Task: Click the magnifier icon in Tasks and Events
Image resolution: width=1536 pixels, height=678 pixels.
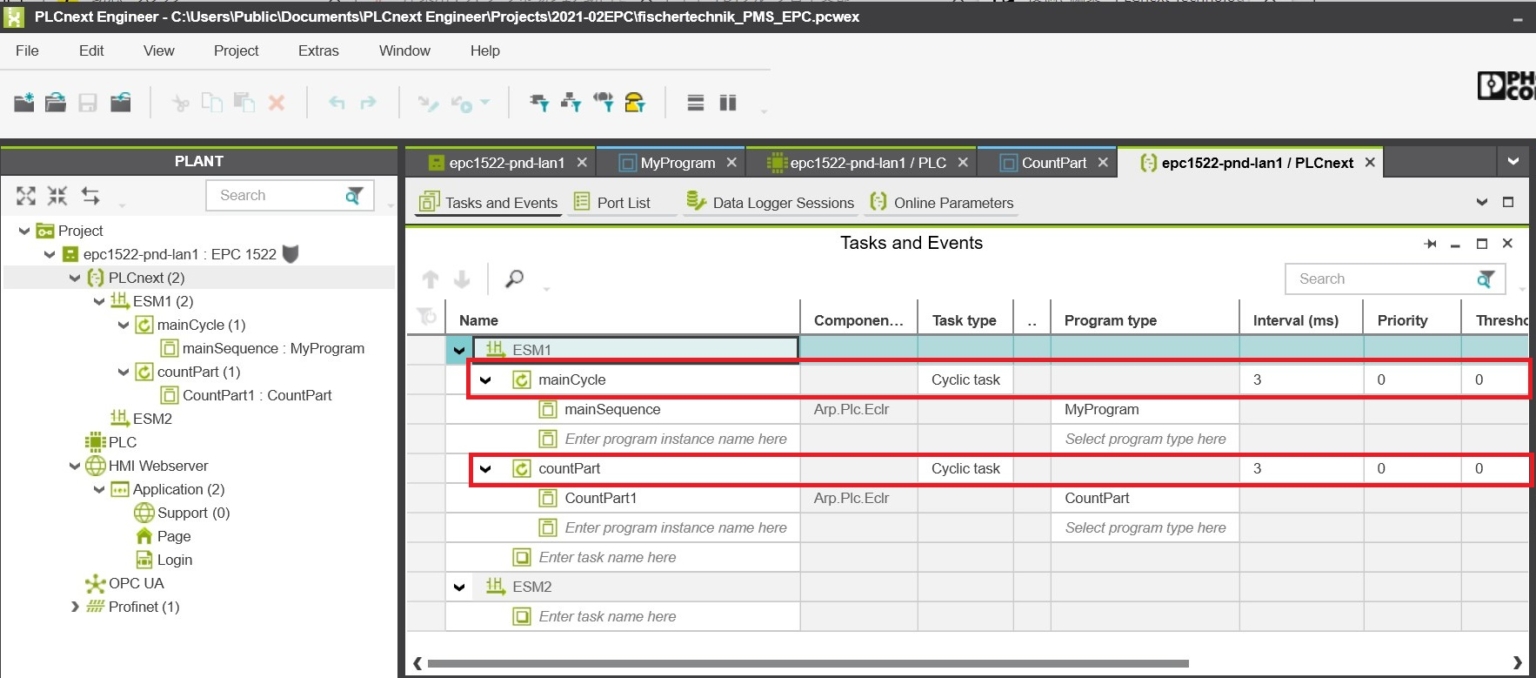Action: pos(515,279)
